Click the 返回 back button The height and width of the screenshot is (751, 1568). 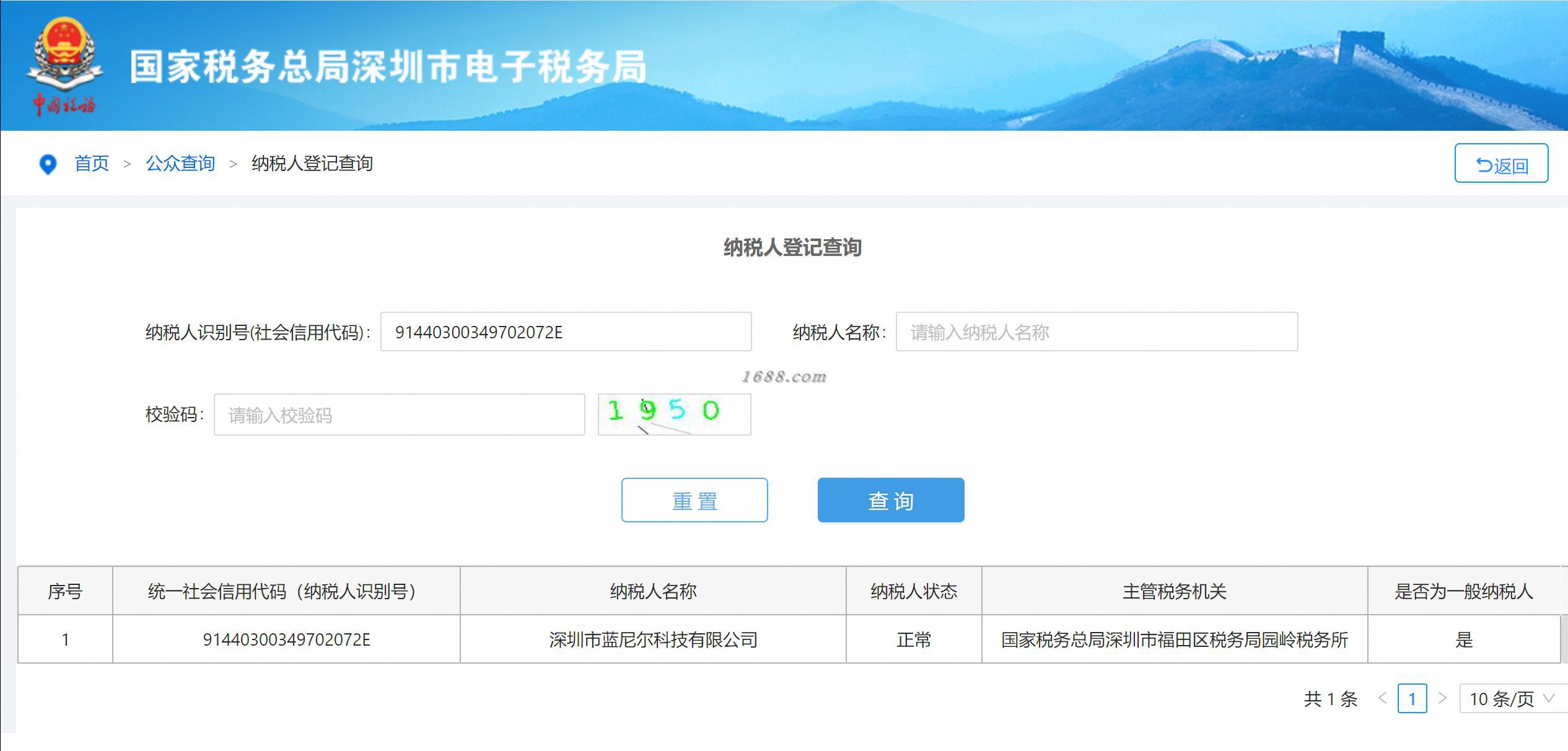point(1500,164)
